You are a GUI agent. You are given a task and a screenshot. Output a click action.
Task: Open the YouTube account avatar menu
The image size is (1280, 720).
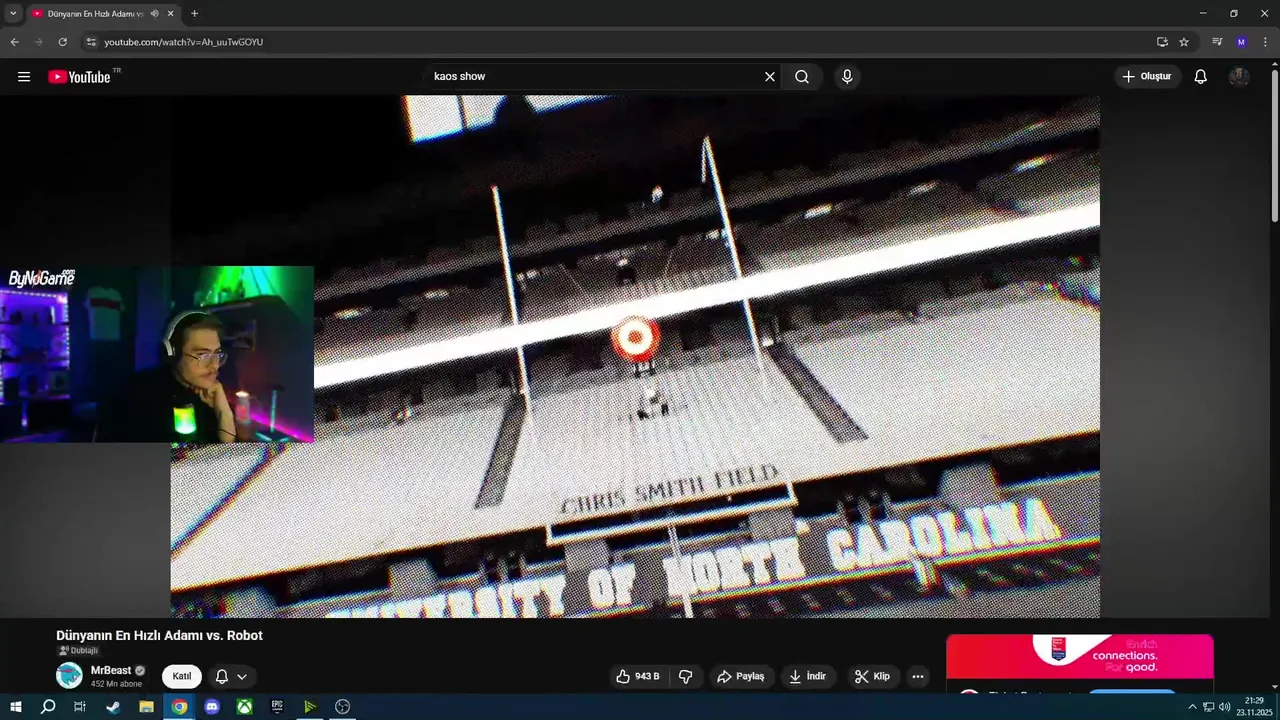point(1239,77)
